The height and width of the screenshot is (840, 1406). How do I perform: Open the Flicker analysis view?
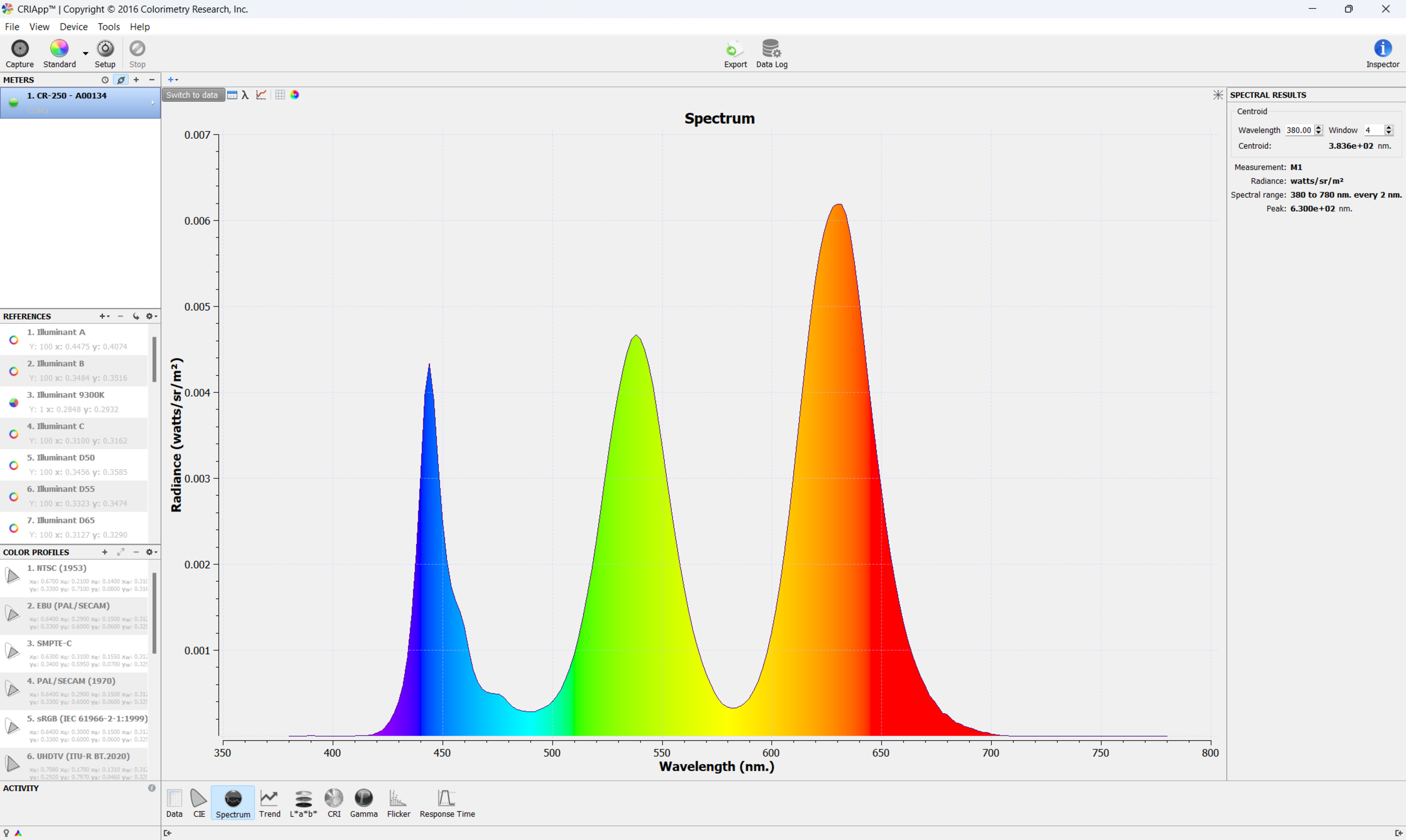pos(398,803)
